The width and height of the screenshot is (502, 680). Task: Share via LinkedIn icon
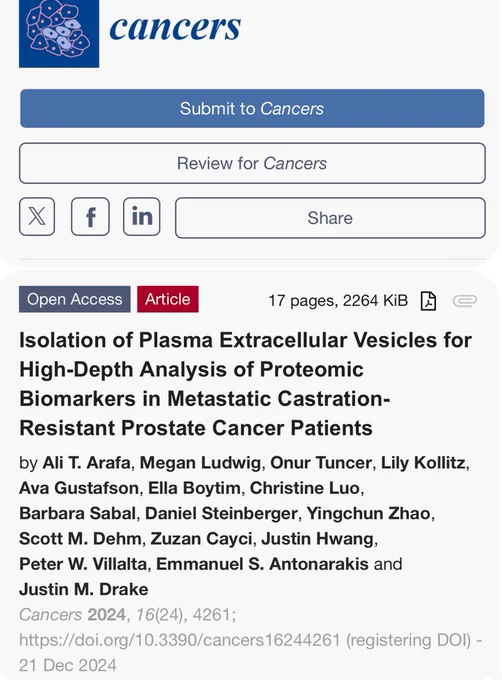click(x=141, y=216)
